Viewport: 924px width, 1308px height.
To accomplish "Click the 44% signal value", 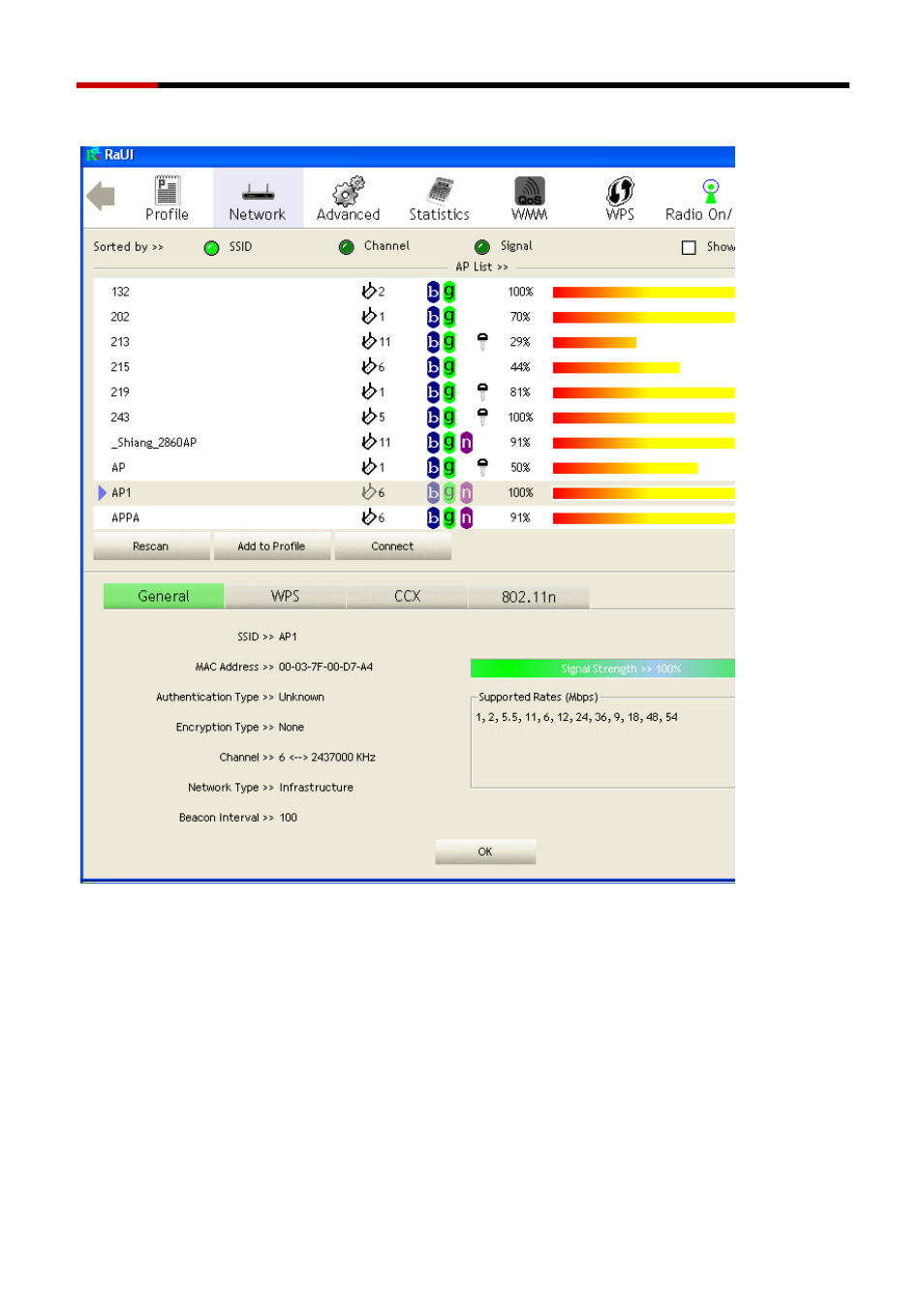I will coord(520,367).
